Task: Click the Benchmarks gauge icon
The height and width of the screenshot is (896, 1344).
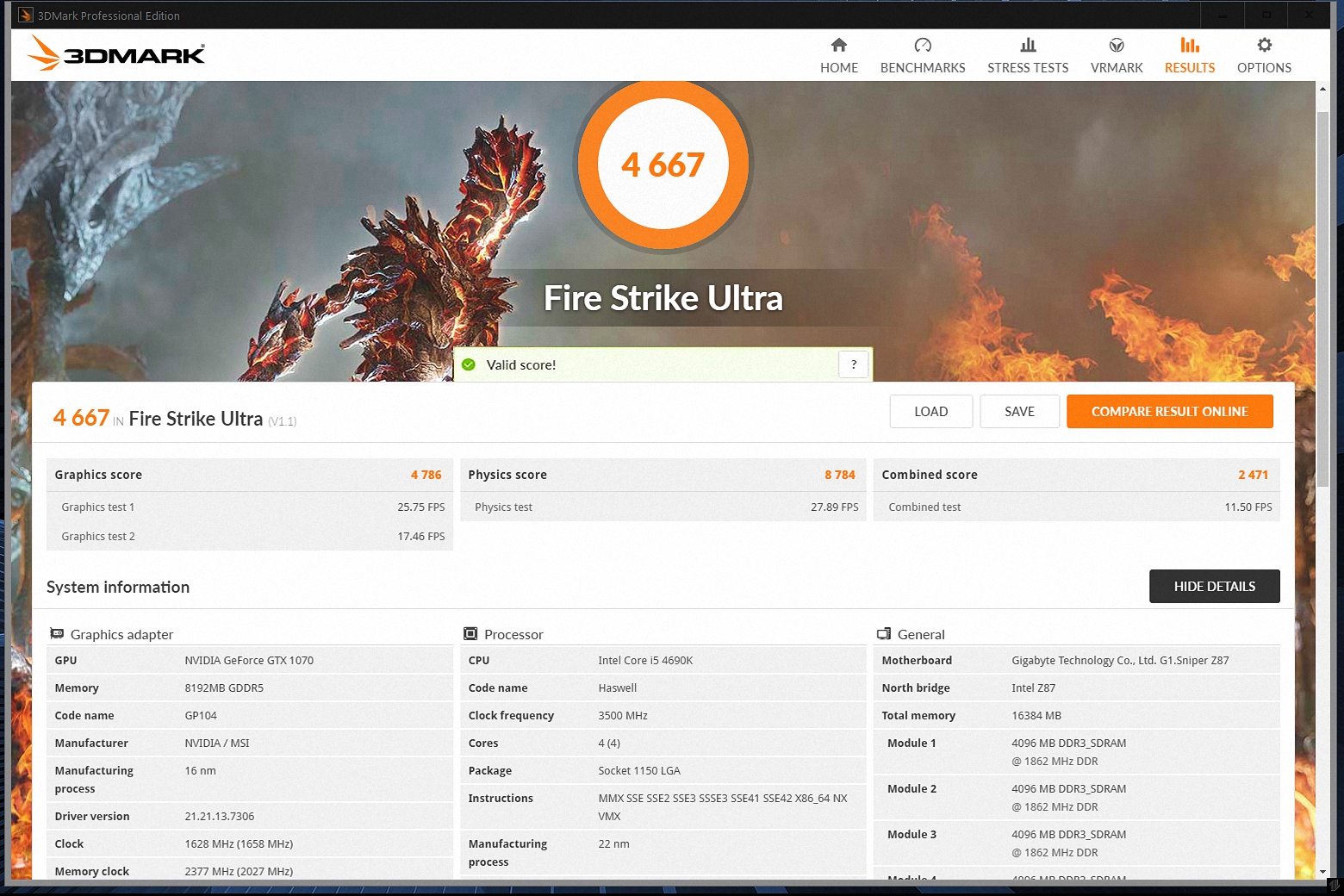Action: (x=923, y=45)
